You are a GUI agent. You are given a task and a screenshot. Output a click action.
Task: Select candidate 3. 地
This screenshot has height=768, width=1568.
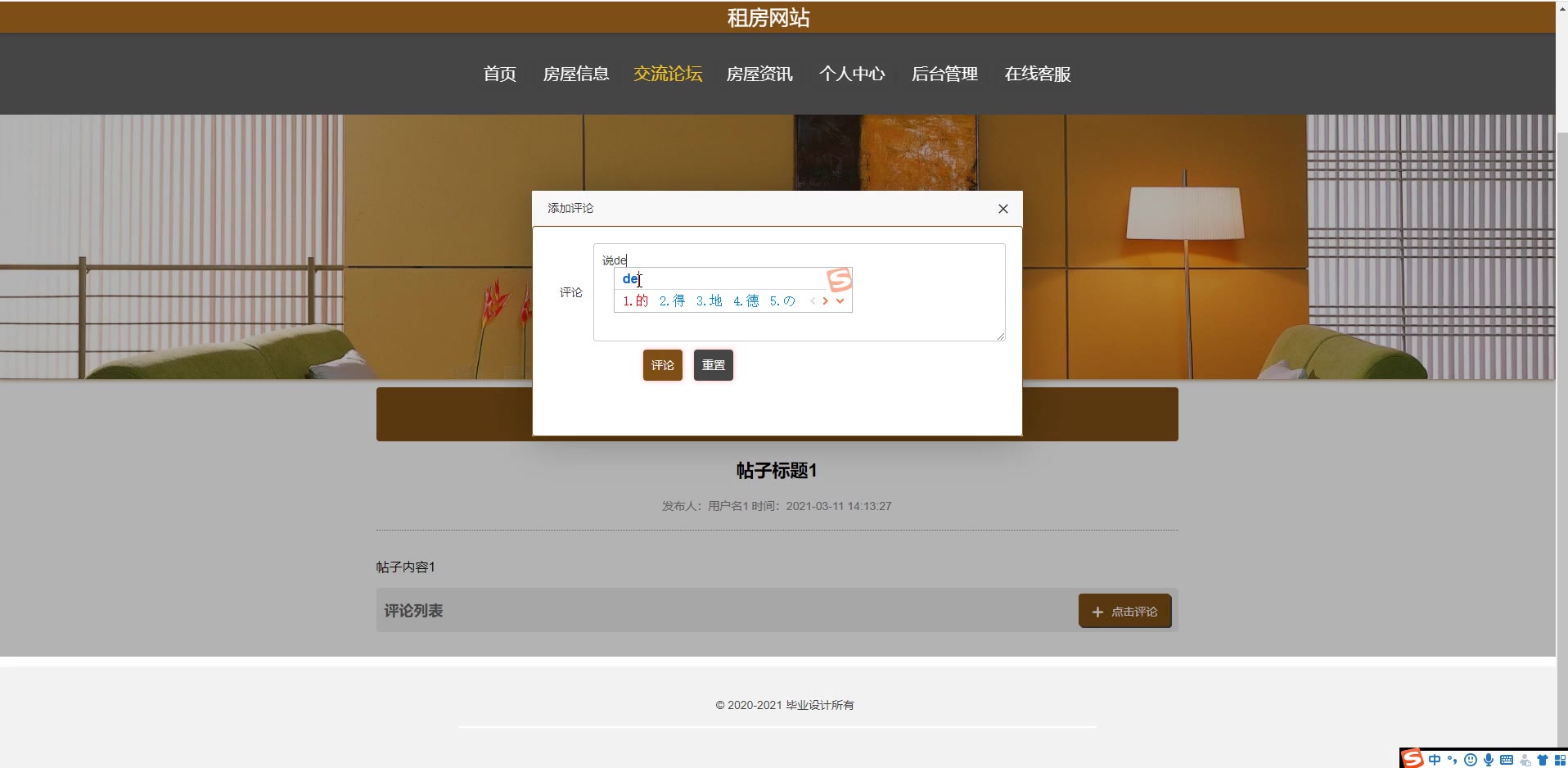pos(710,300)
